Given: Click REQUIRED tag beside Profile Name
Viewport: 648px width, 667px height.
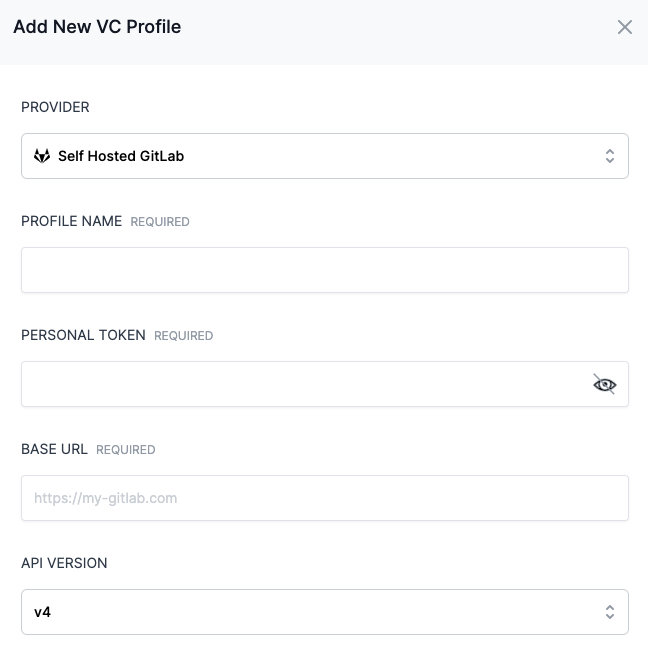Looking at the screenshot, I should pyautogui.click(x=160, y=222).
